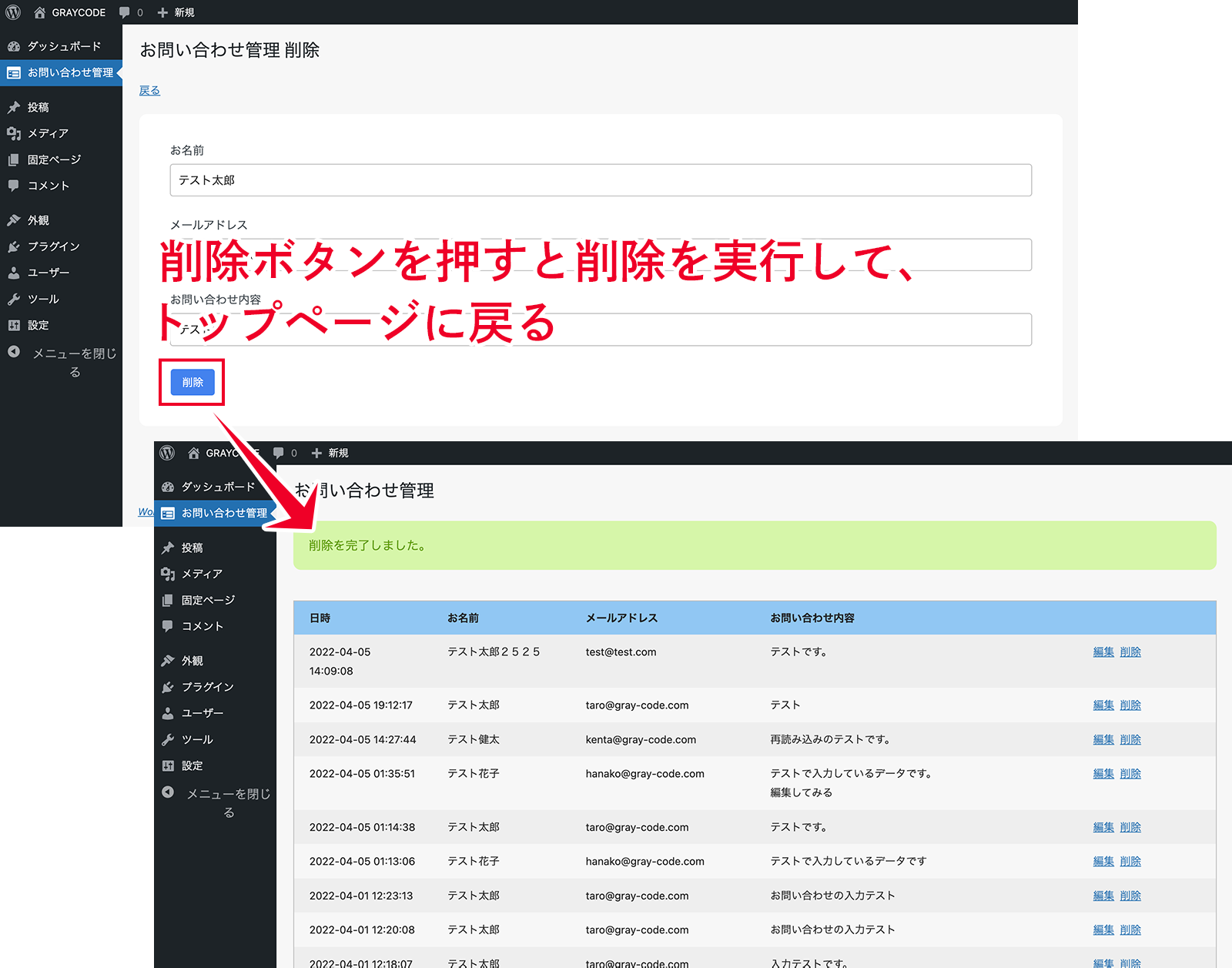Click the お名前 column header
This screenshot has width=1232, height=968.
[x=463, y=618]
